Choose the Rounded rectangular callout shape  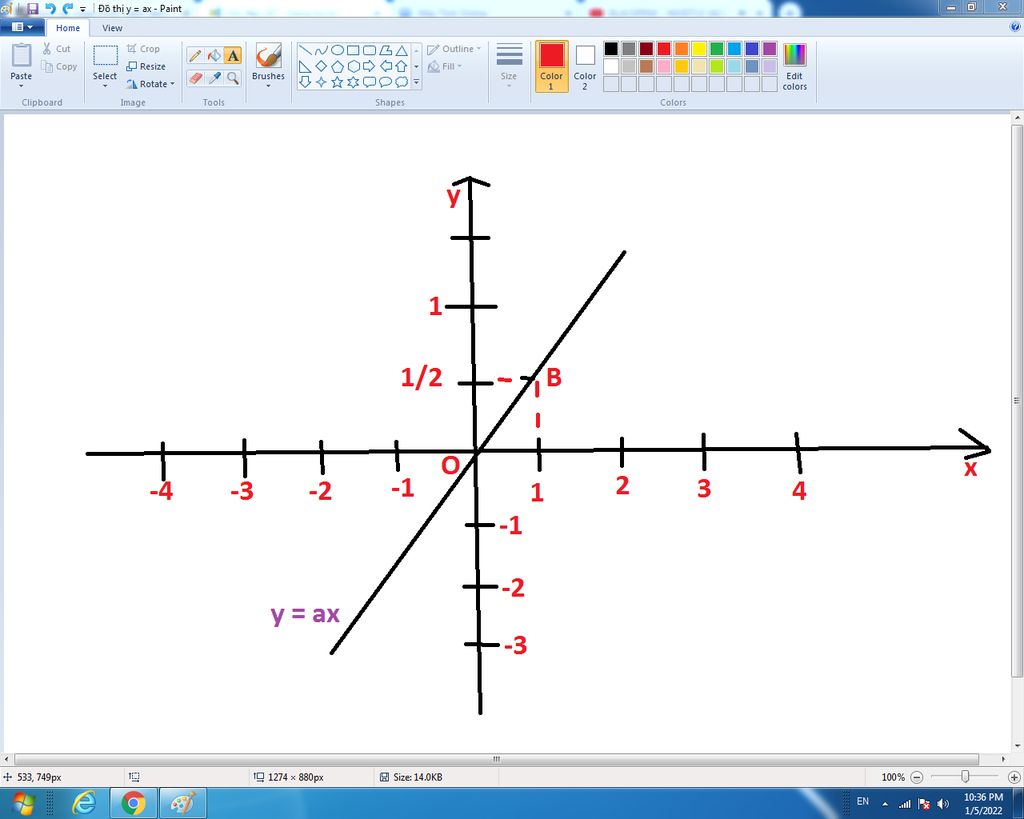pyautogui.click(x=369, y=82)
